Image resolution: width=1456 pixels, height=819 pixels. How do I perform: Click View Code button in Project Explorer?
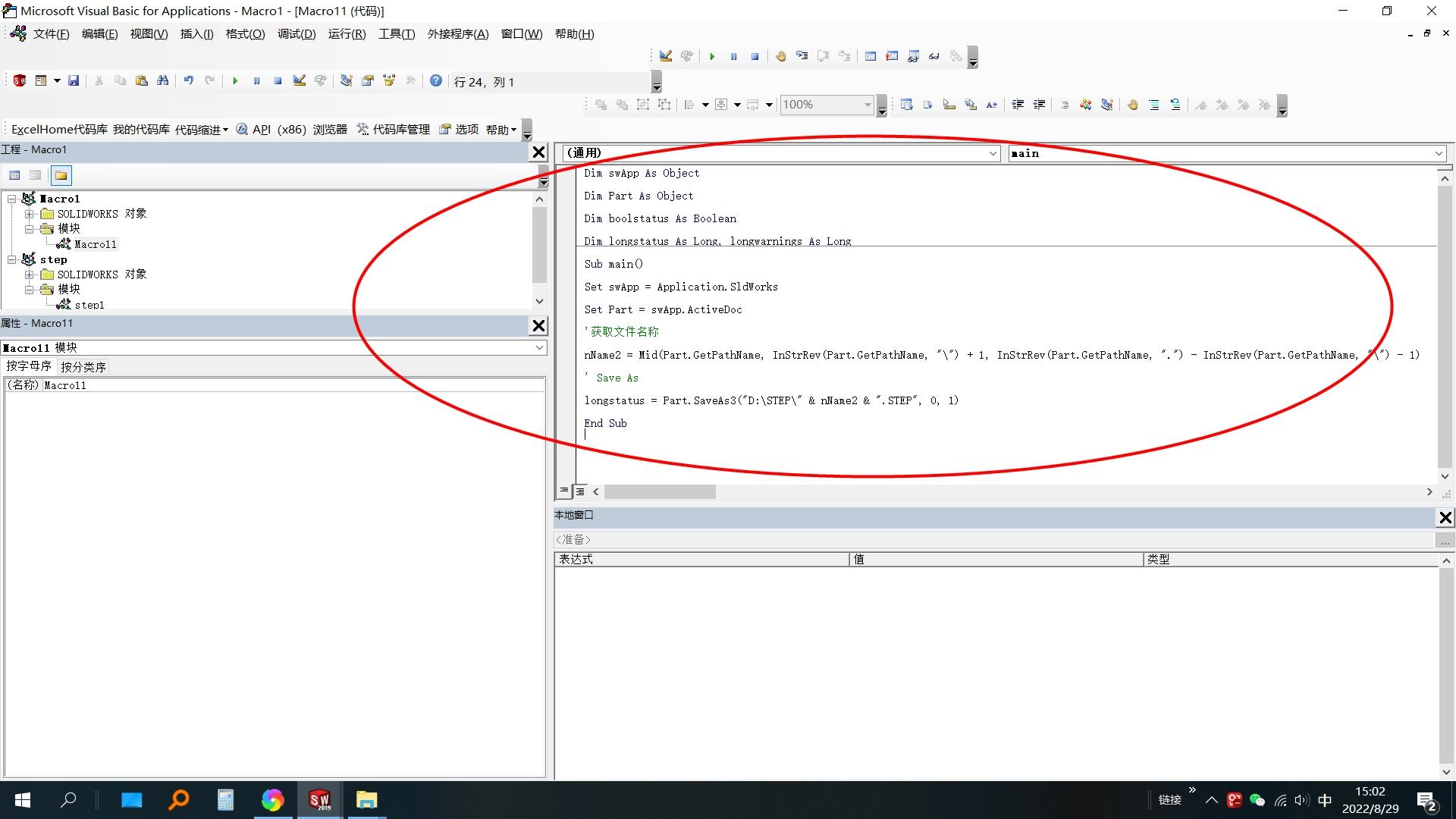tap(14, 175)
